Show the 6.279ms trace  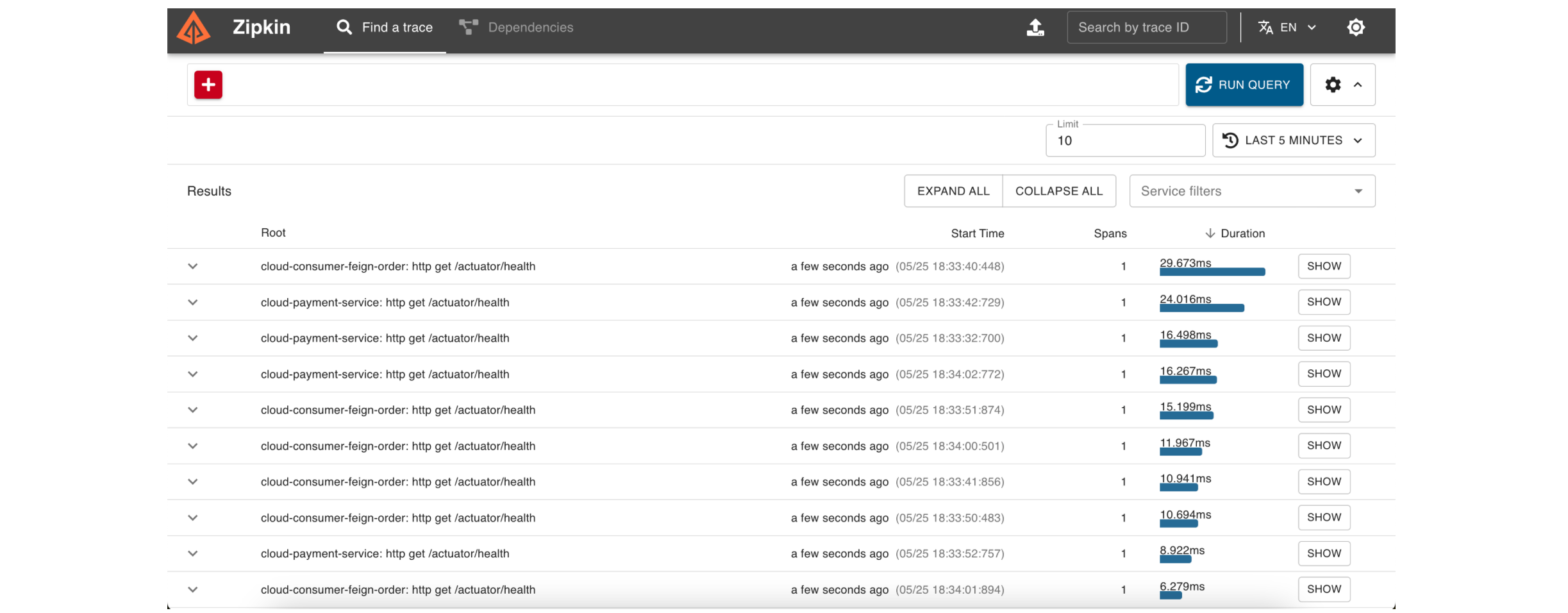click(x=1324, y=589)
